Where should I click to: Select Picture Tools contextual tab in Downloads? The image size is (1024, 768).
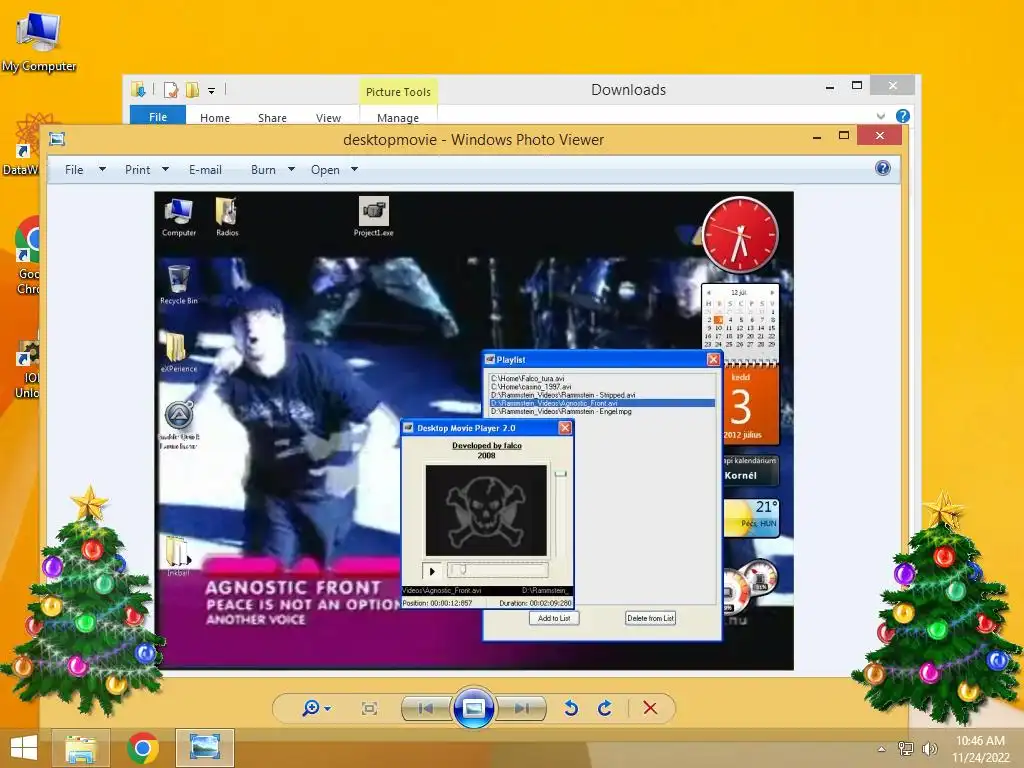click(x=398, y=92)
